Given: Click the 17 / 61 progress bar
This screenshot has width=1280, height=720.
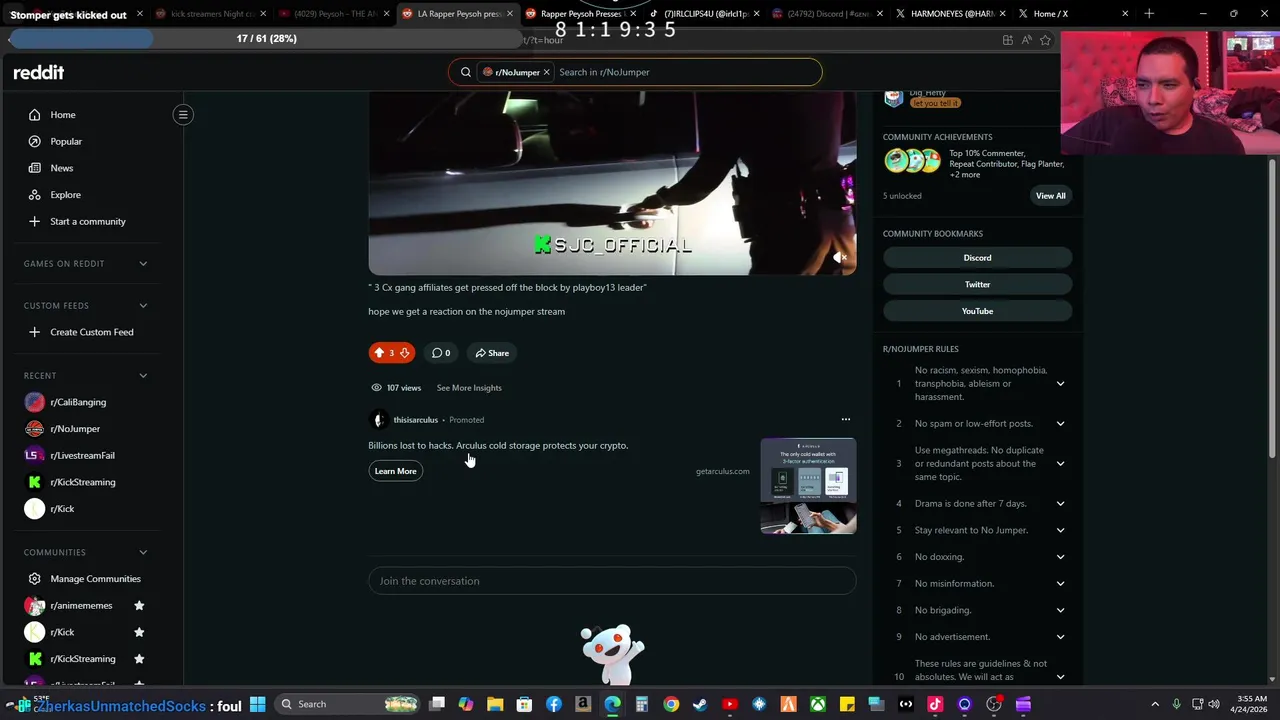Looking at the screenshot, I should [266, 39].
